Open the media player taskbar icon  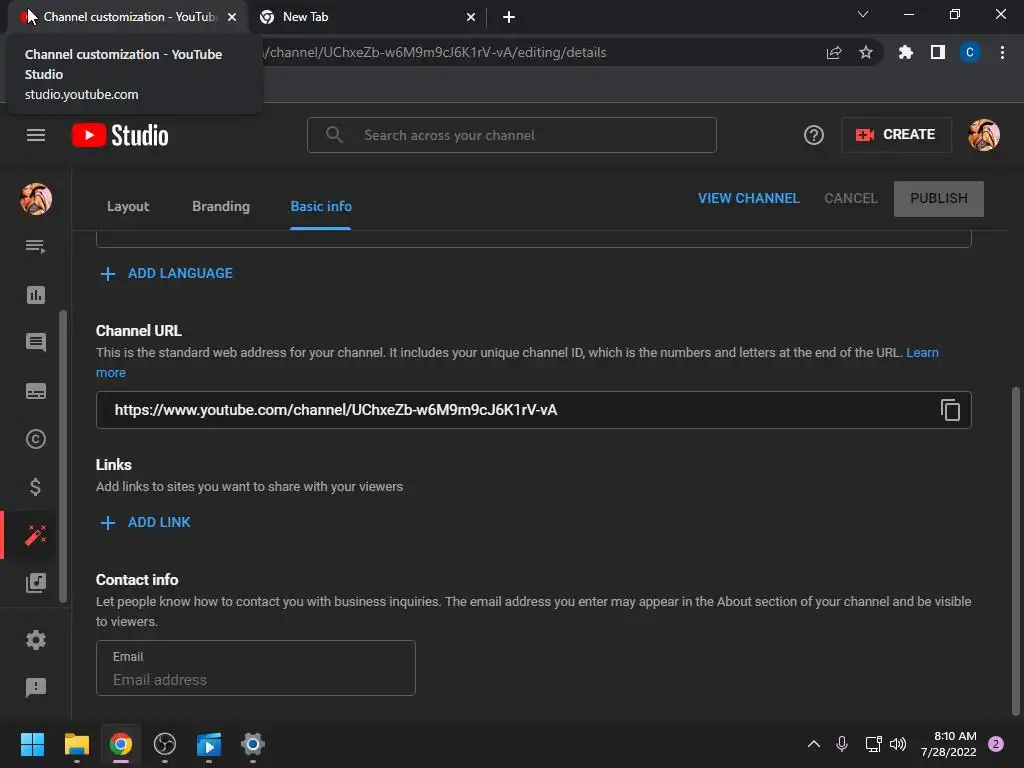[209, 744]
